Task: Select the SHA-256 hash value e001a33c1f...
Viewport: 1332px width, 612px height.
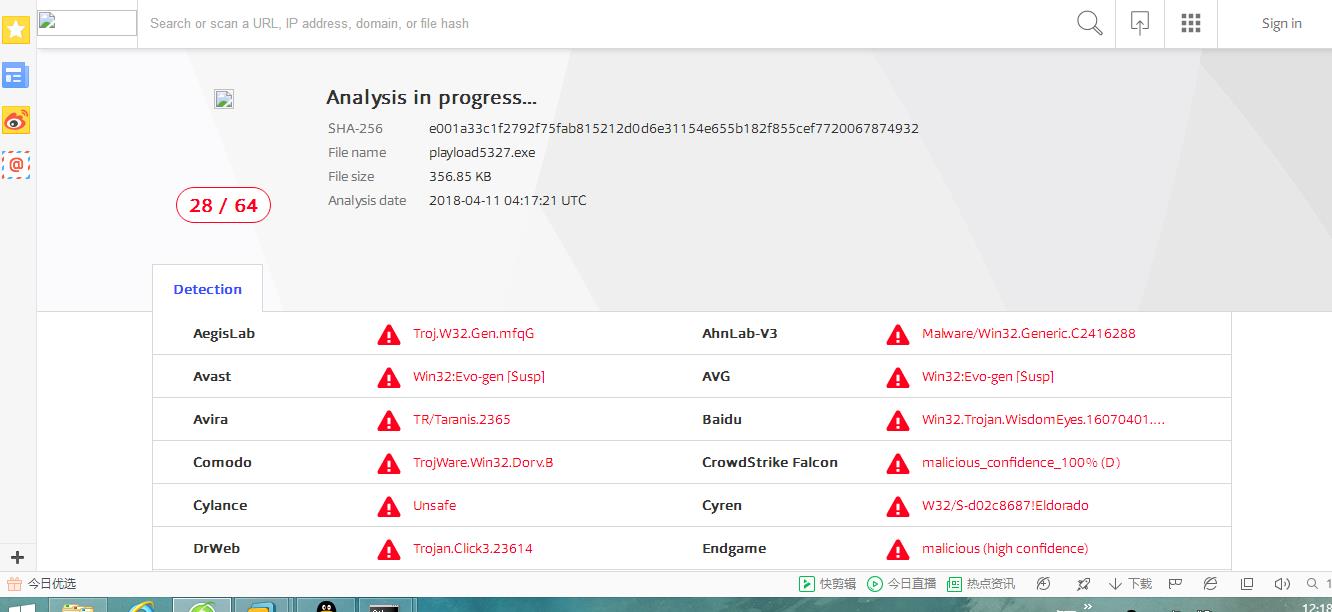Action: click(673, 128)
